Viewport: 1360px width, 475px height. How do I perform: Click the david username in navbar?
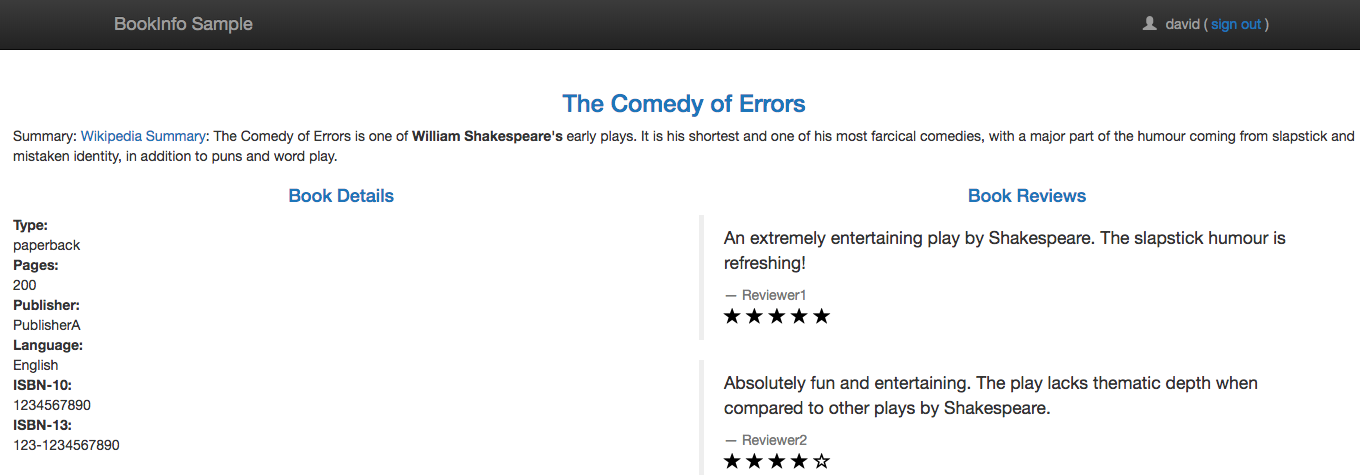1182,24
